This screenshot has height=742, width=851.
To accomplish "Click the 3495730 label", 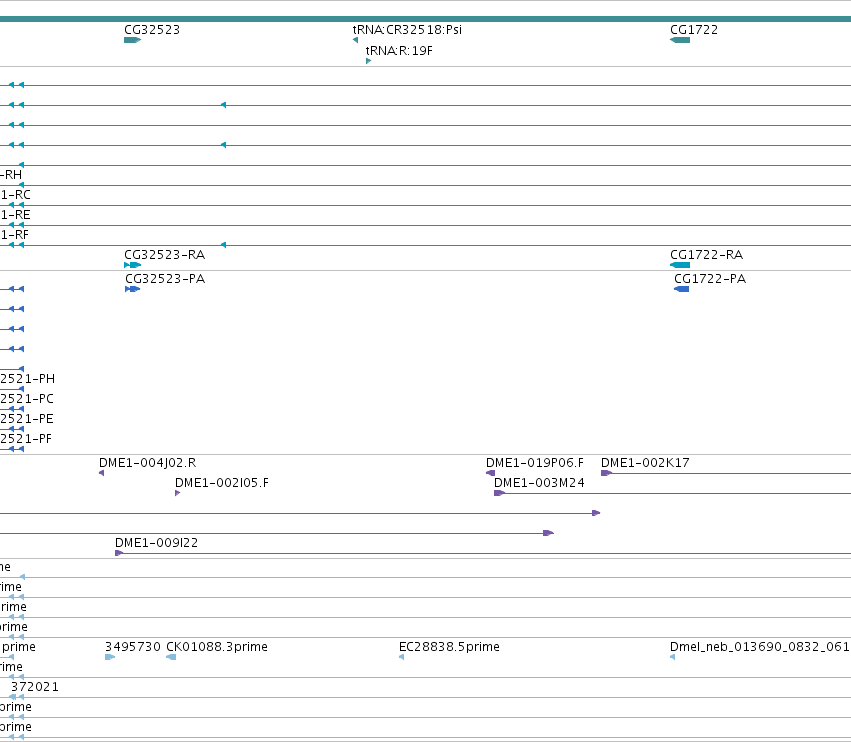I will [132, 647].
